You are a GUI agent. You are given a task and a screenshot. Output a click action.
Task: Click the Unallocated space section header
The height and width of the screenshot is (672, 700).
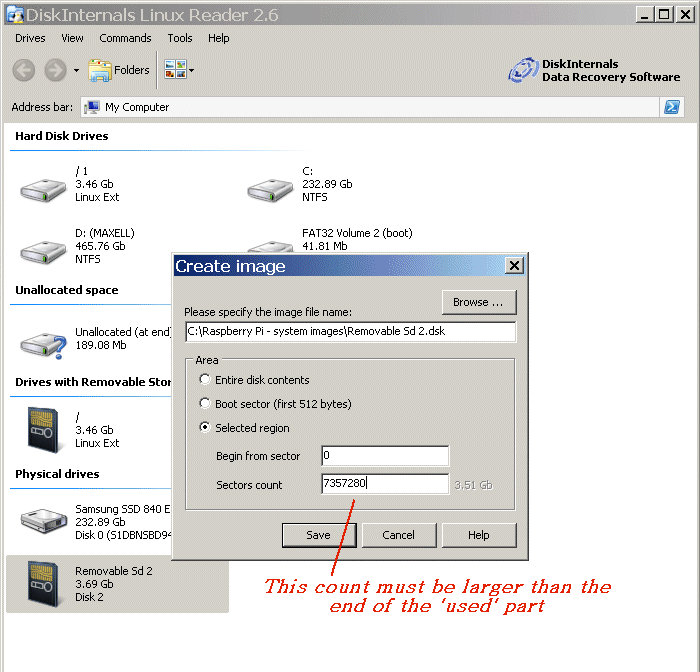click(x=67, y=290)
